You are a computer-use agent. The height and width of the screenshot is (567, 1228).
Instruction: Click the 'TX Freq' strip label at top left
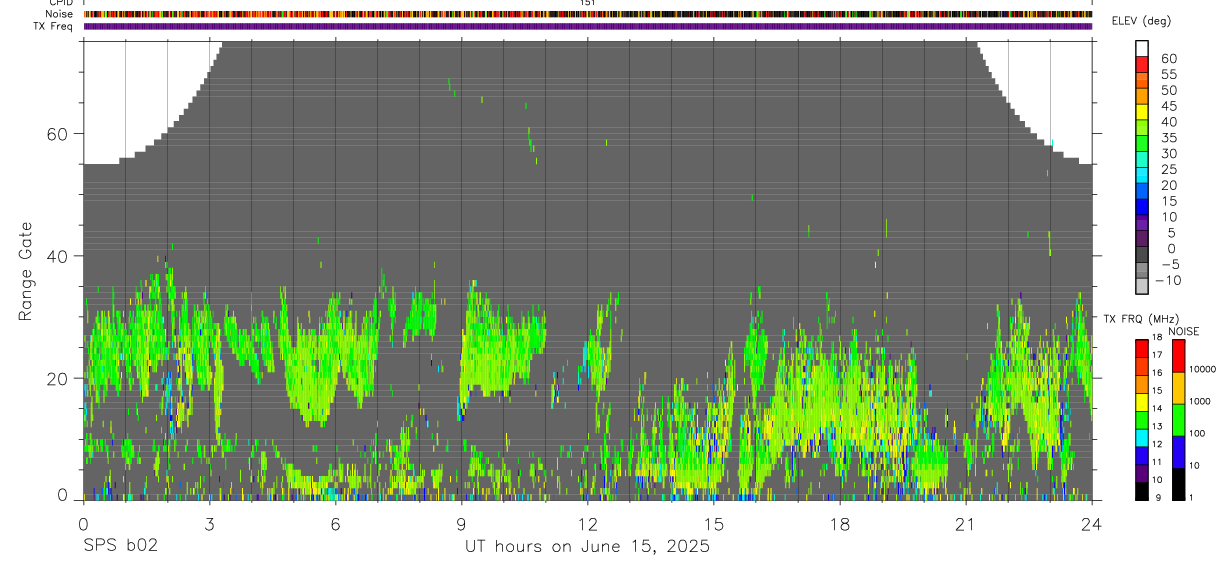(x=54, y=26)
